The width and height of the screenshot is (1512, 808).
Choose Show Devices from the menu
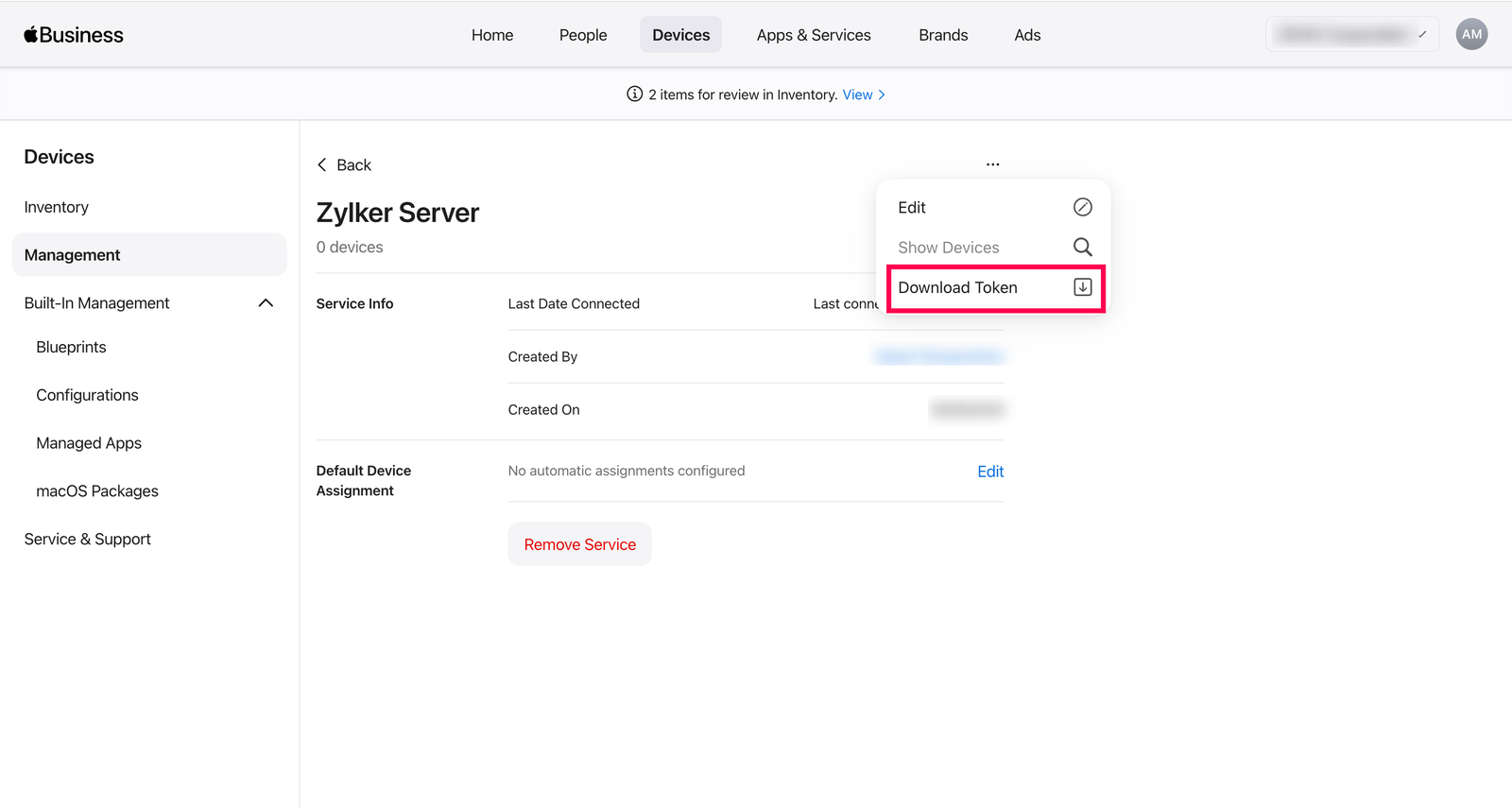coord(995,247)
